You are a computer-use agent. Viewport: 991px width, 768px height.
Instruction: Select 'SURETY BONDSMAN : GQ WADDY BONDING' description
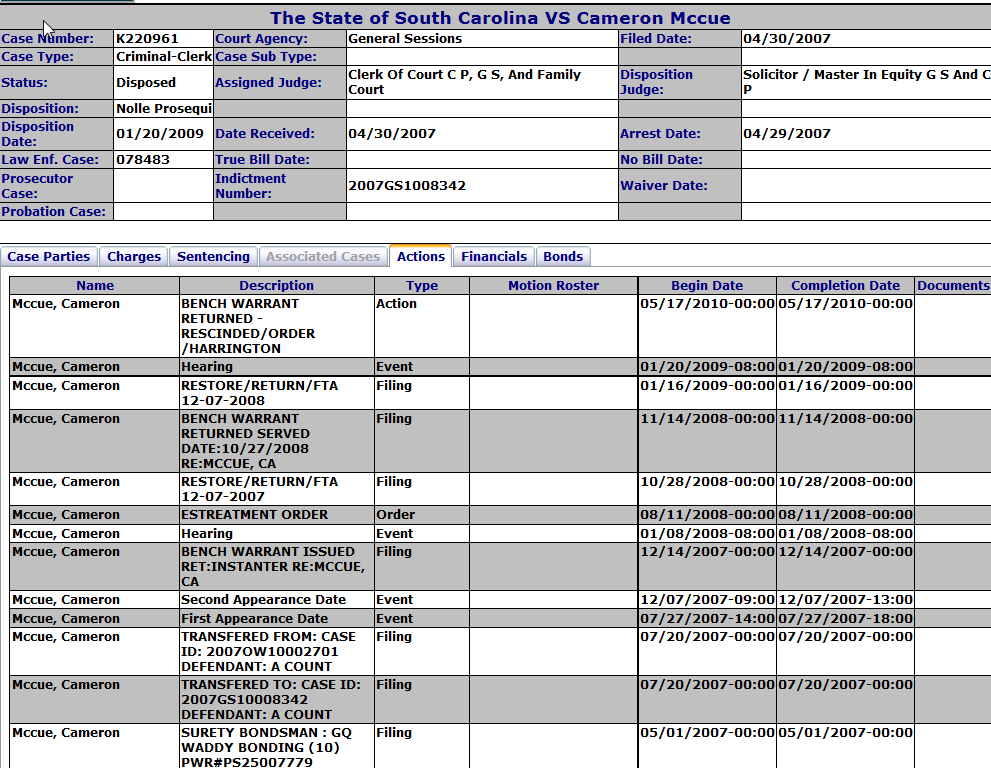click(267, 747)
